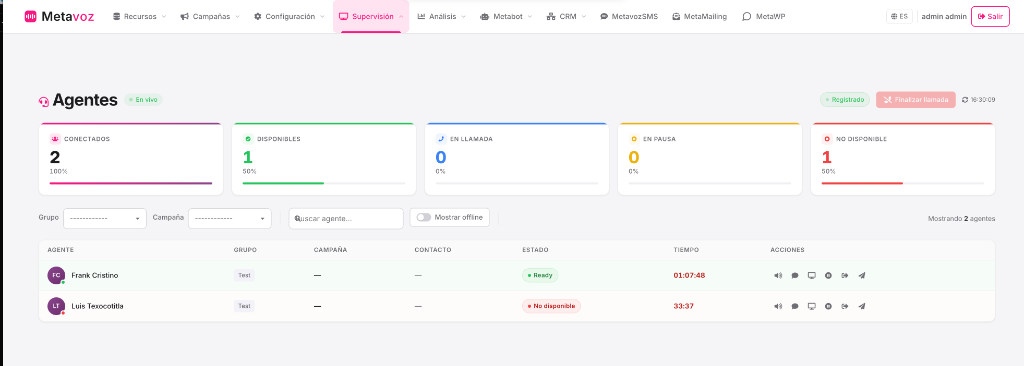The width and height of the screenshot is (1024, 366).
Task: Listen to Frank Cristino's call audio
Action: [778, 275]
